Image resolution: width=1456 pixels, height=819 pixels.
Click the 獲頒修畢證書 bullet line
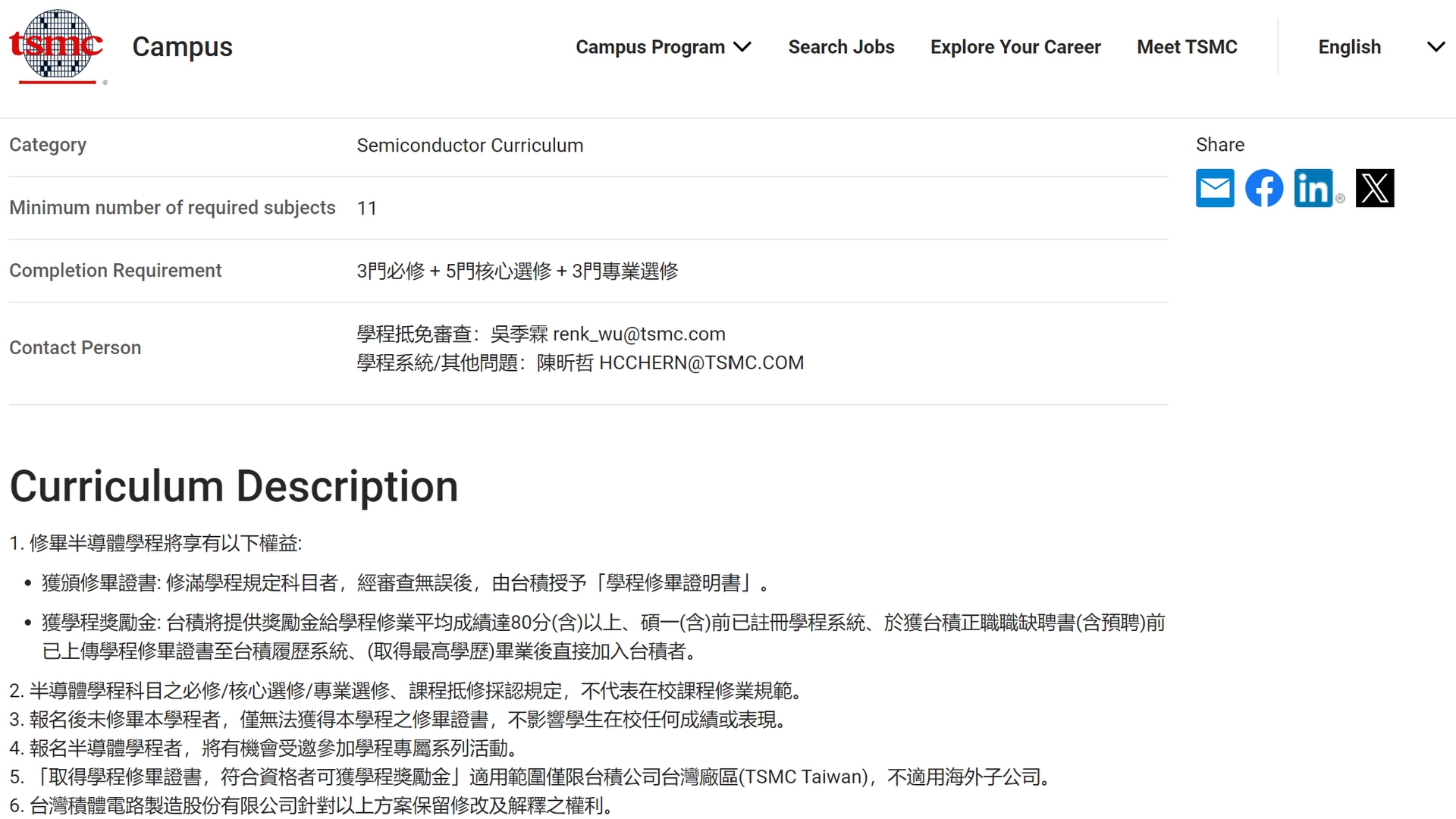click(x=406, y=582)
